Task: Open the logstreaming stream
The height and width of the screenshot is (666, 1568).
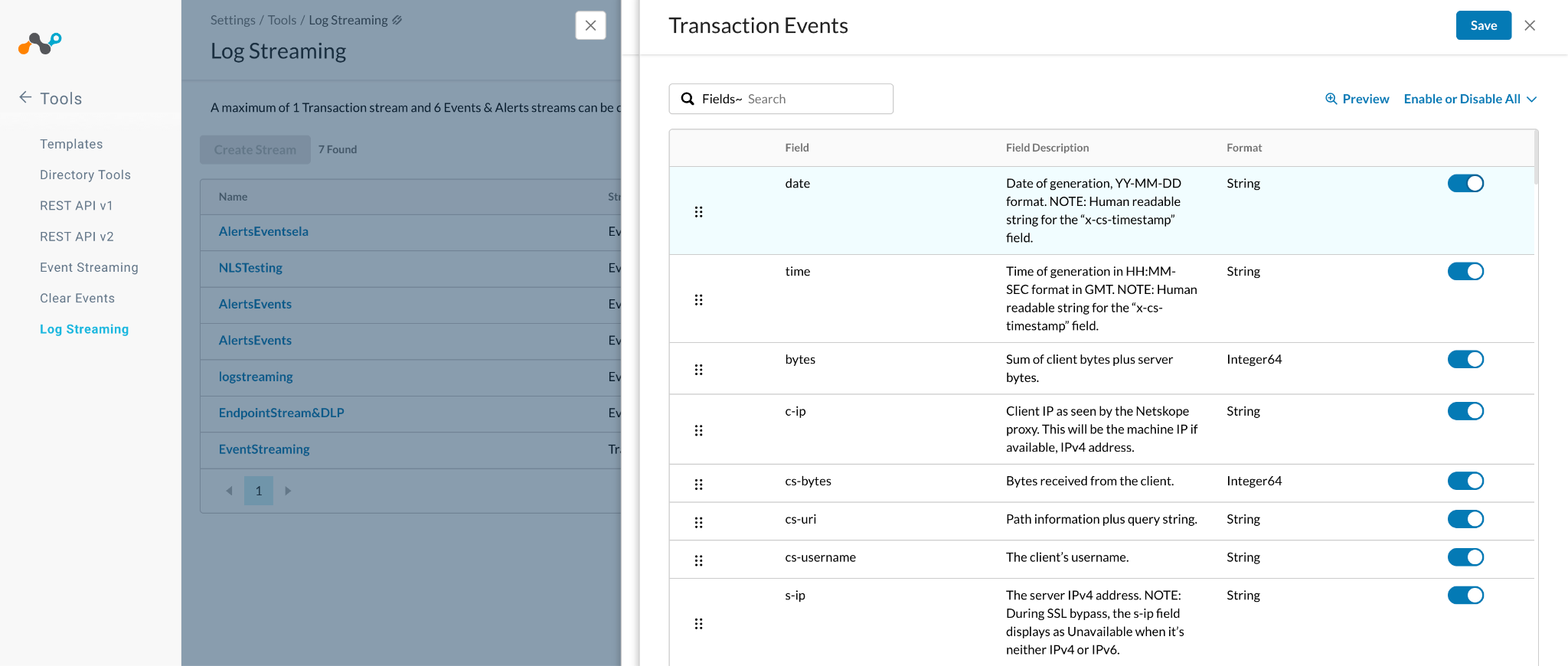Action: pyautogui.click(x=256, y=377)
